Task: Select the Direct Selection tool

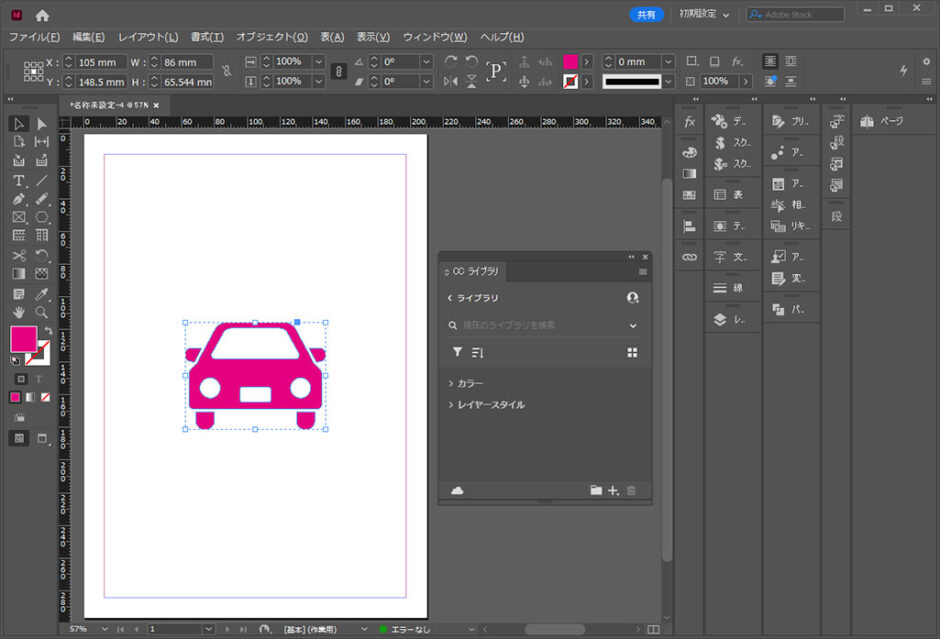Action: click(x=41, y=123)
